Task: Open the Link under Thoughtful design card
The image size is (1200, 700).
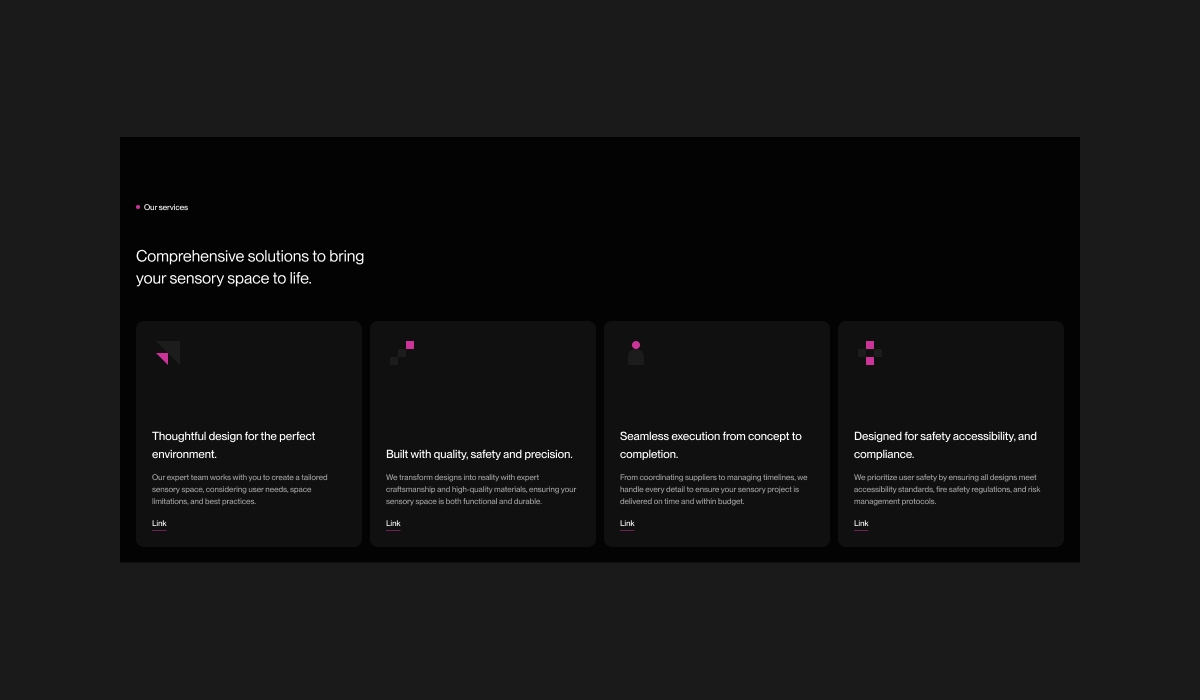Action: click(159, 524)
